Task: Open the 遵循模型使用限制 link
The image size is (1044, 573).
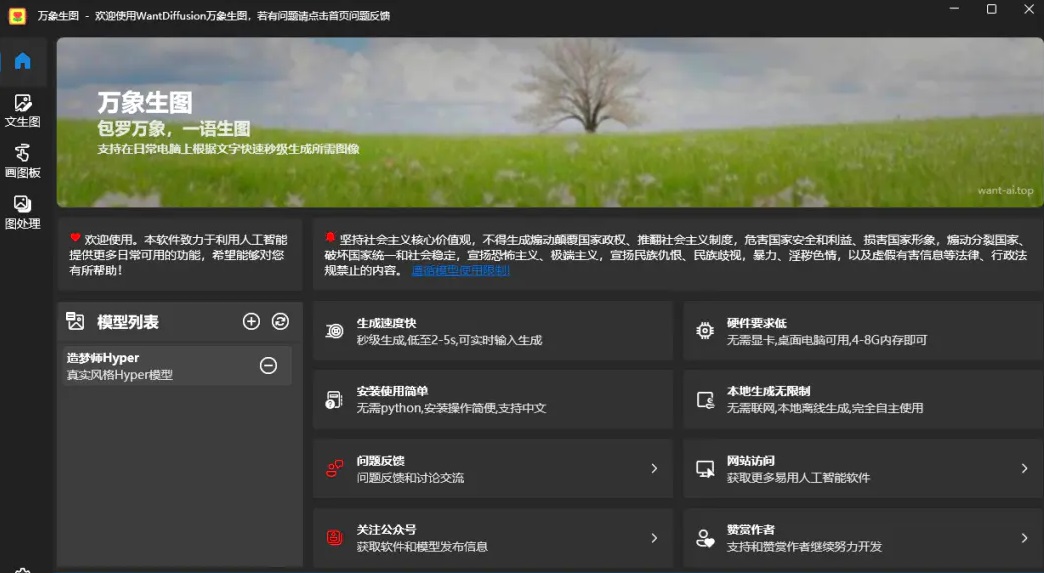Action: [460, 270]
